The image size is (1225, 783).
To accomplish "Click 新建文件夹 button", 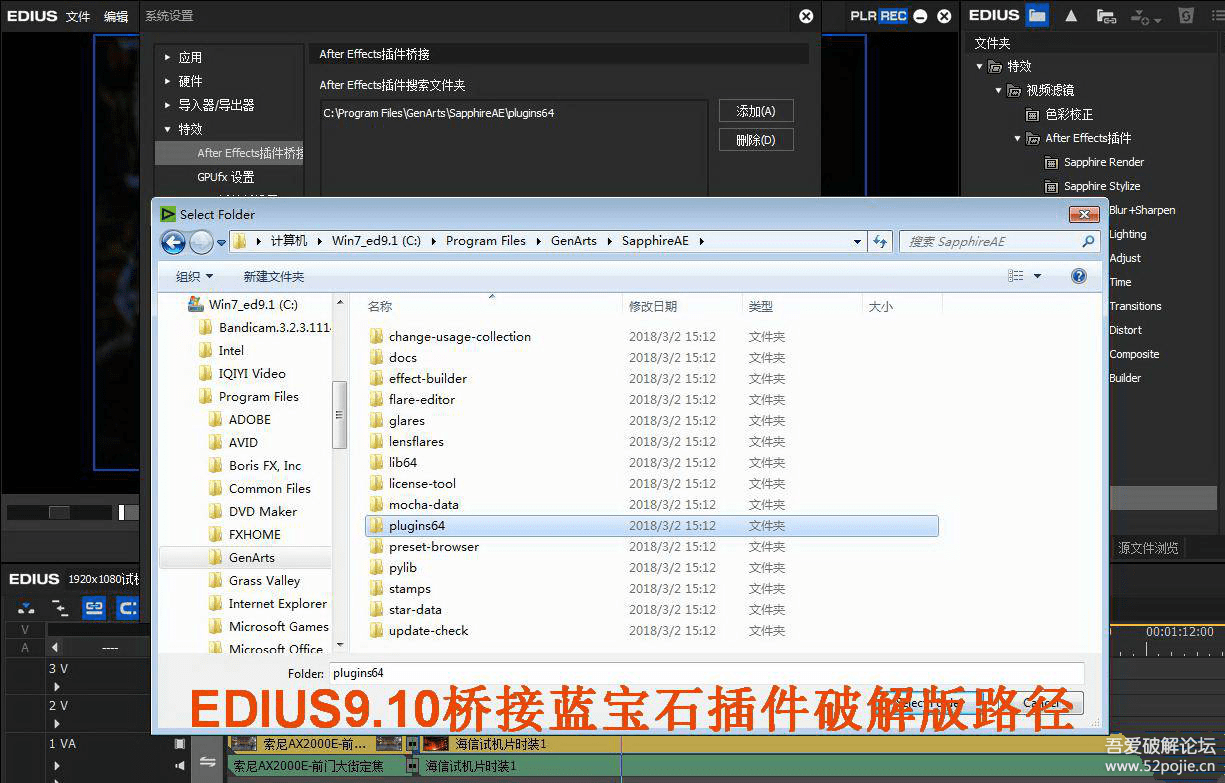I will click(274, 277).
